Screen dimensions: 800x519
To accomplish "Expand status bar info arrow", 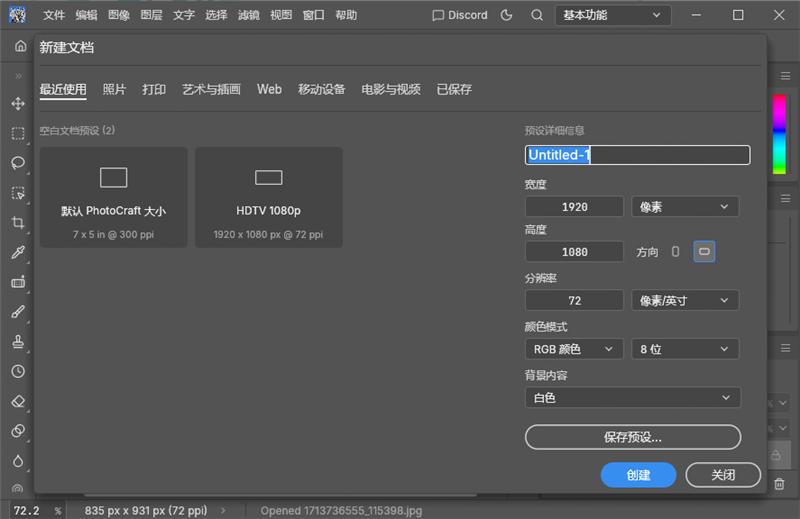I will pos(223,510).
